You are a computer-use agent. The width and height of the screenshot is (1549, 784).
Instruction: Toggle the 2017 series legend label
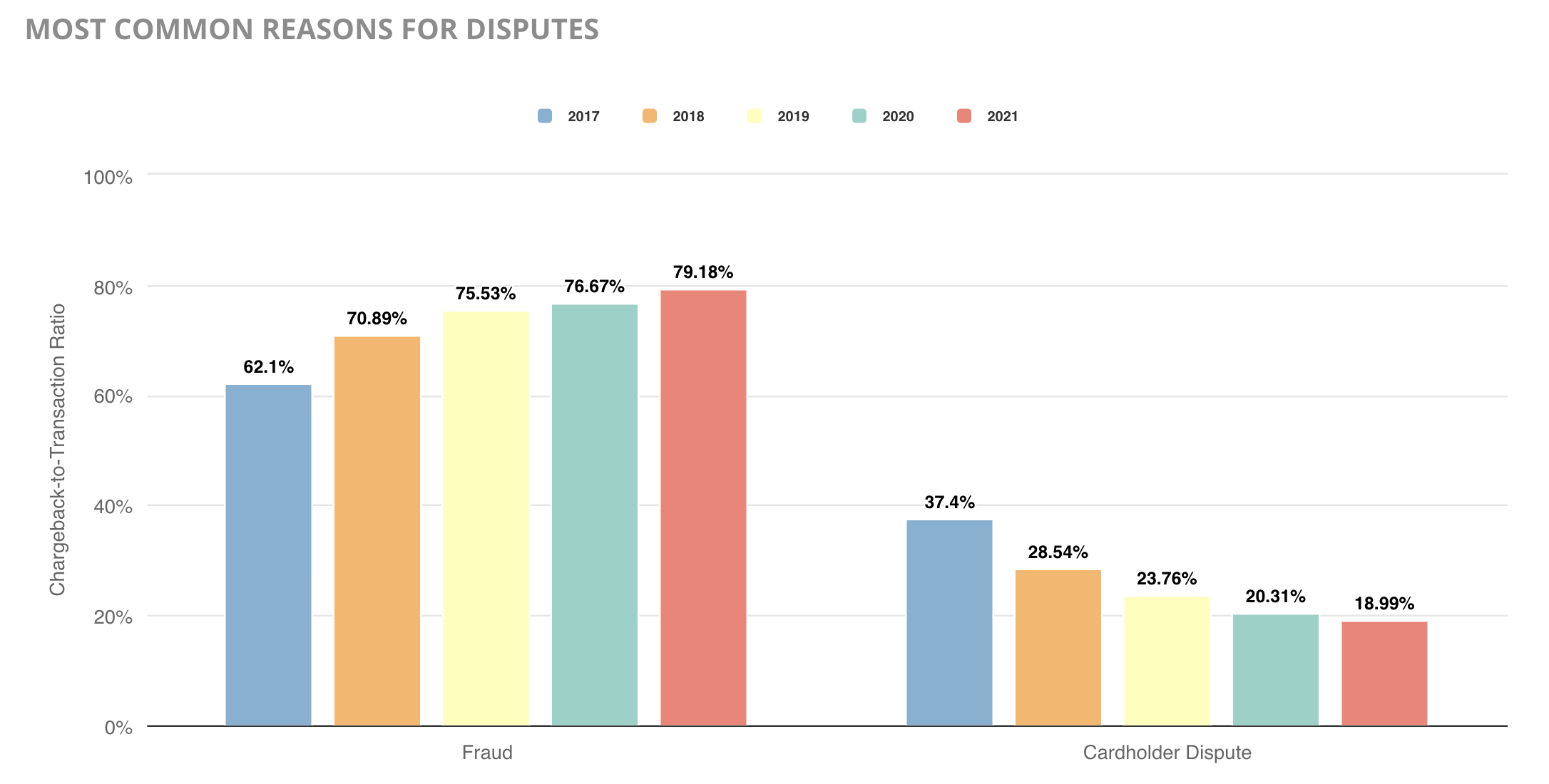583,117
